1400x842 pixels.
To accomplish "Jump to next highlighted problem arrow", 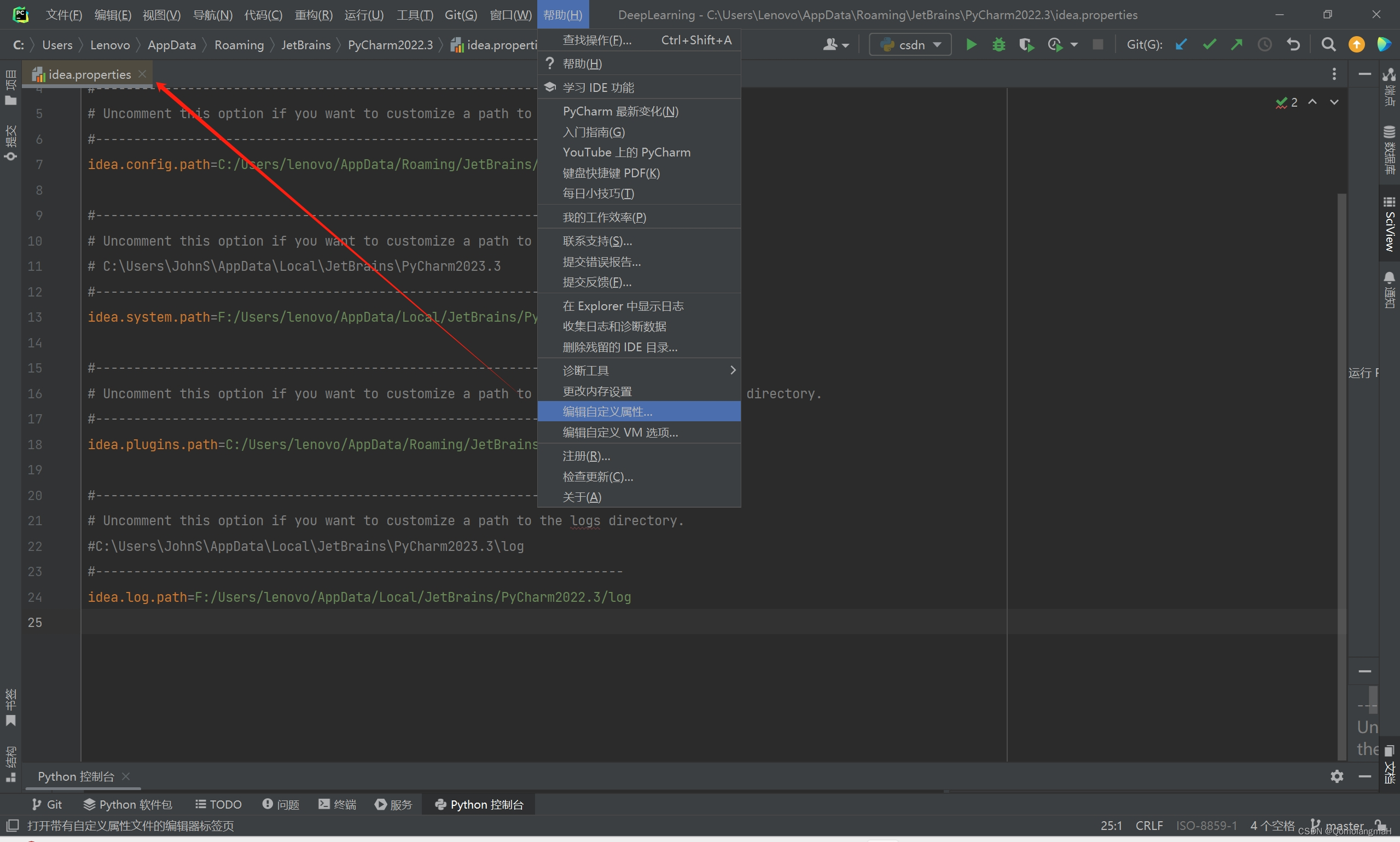I will tap(1334, 102).
